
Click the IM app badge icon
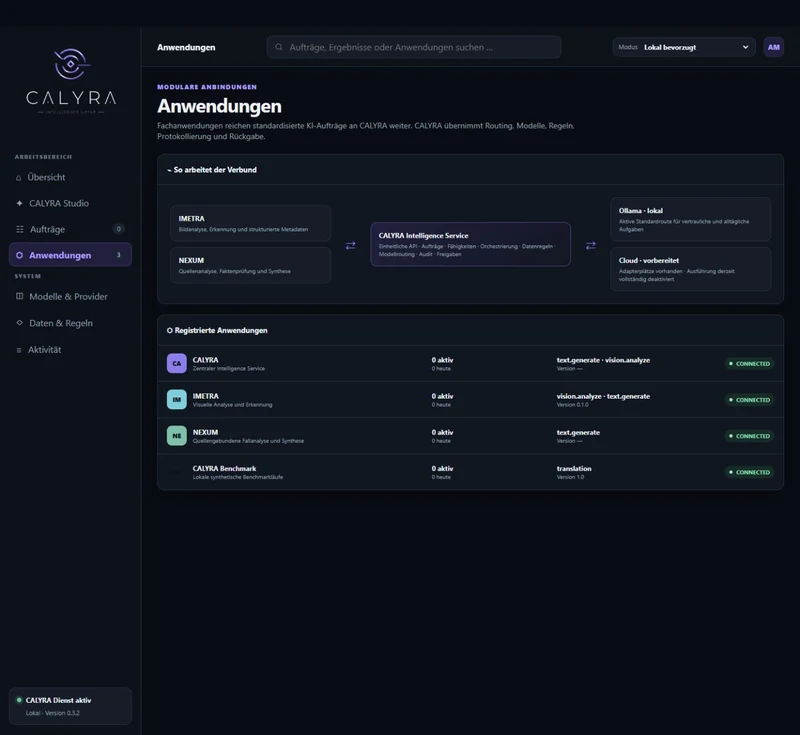177,399
